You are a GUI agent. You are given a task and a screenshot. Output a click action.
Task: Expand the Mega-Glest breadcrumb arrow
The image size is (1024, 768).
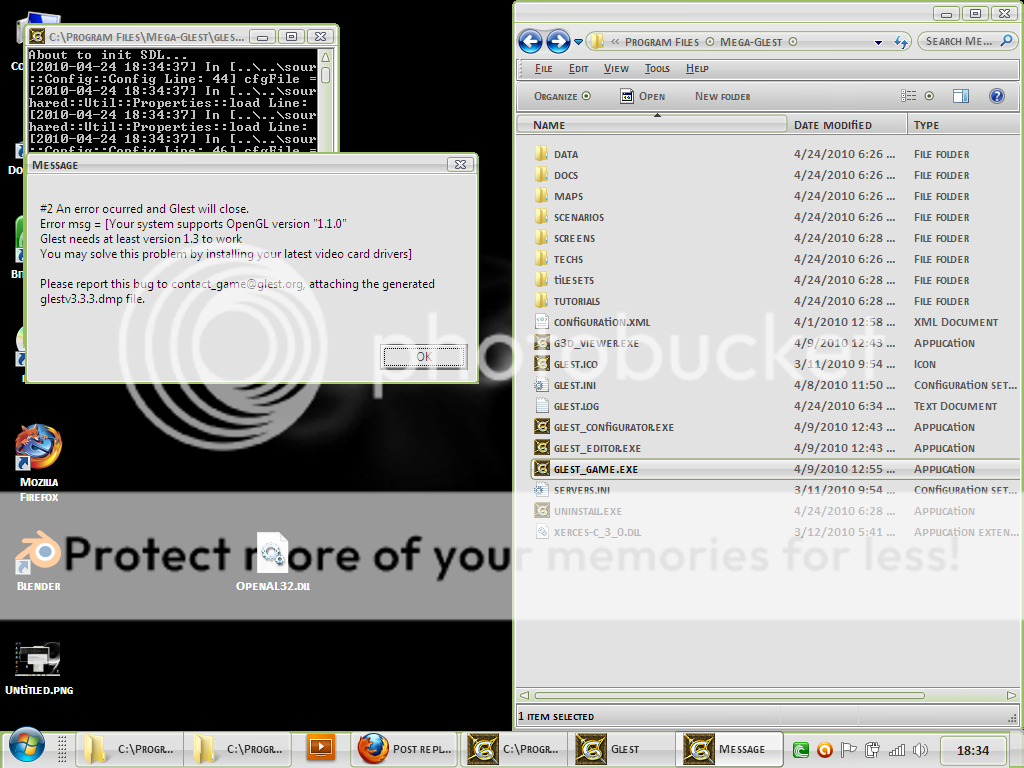[793, 42]
